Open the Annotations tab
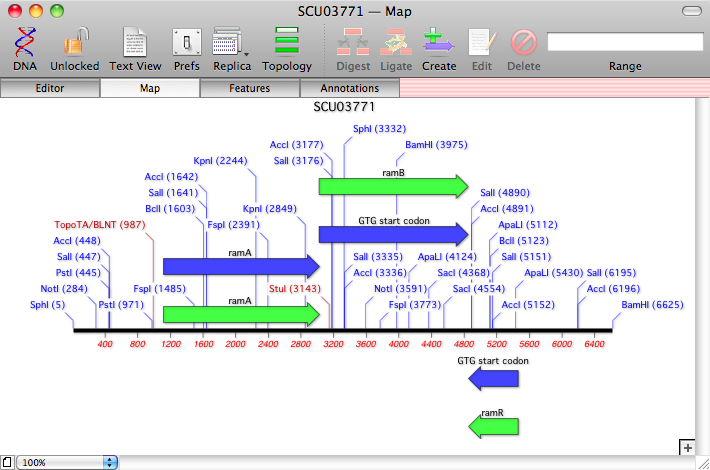 [349, 88]
